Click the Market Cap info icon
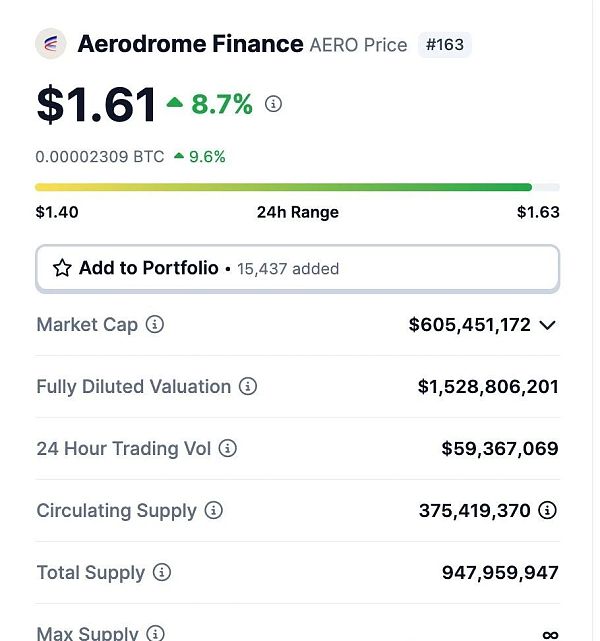The height and width of the screenshot is (641, 600). [x=155, y=325]
